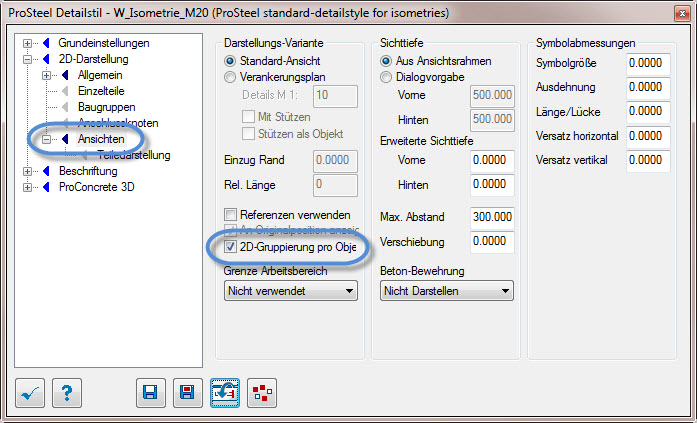Click the Versatz vertikal input field
This screenshot has width=697, height=423.
pos(648,160)
